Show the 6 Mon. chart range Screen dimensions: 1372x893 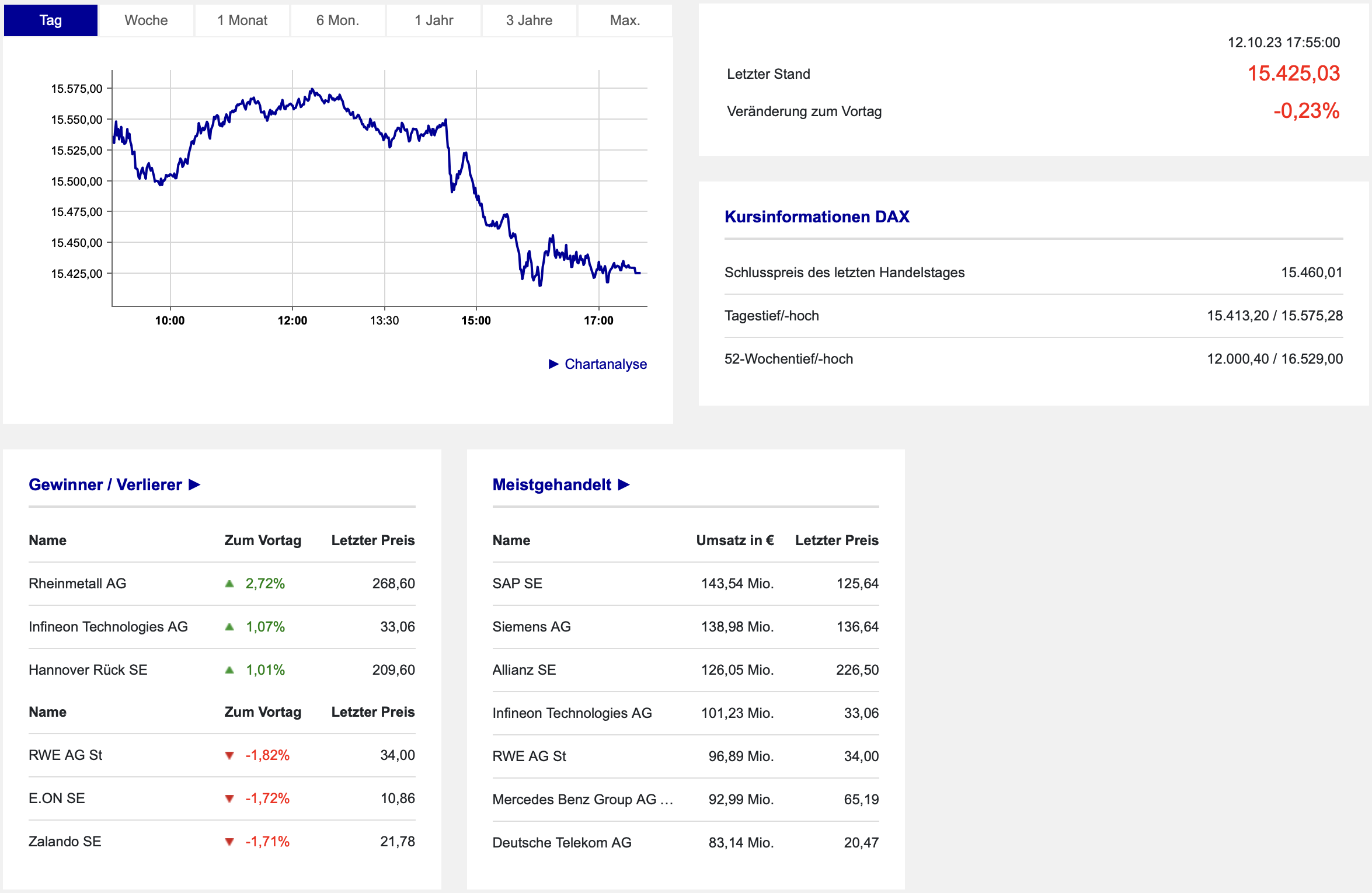337,20
